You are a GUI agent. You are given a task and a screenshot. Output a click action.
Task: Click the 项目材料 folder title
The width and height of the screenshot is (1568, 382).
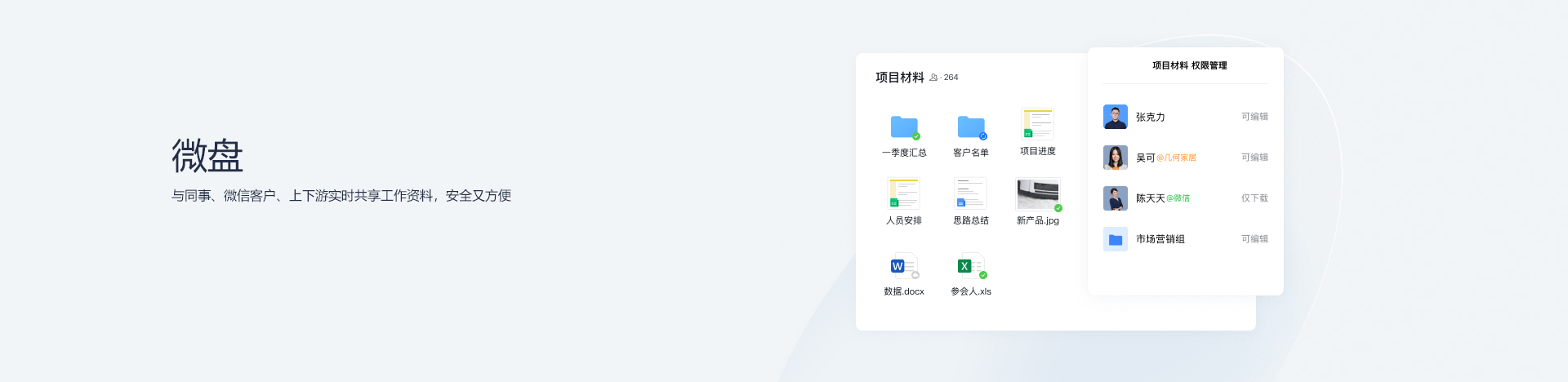pos(900,78)
